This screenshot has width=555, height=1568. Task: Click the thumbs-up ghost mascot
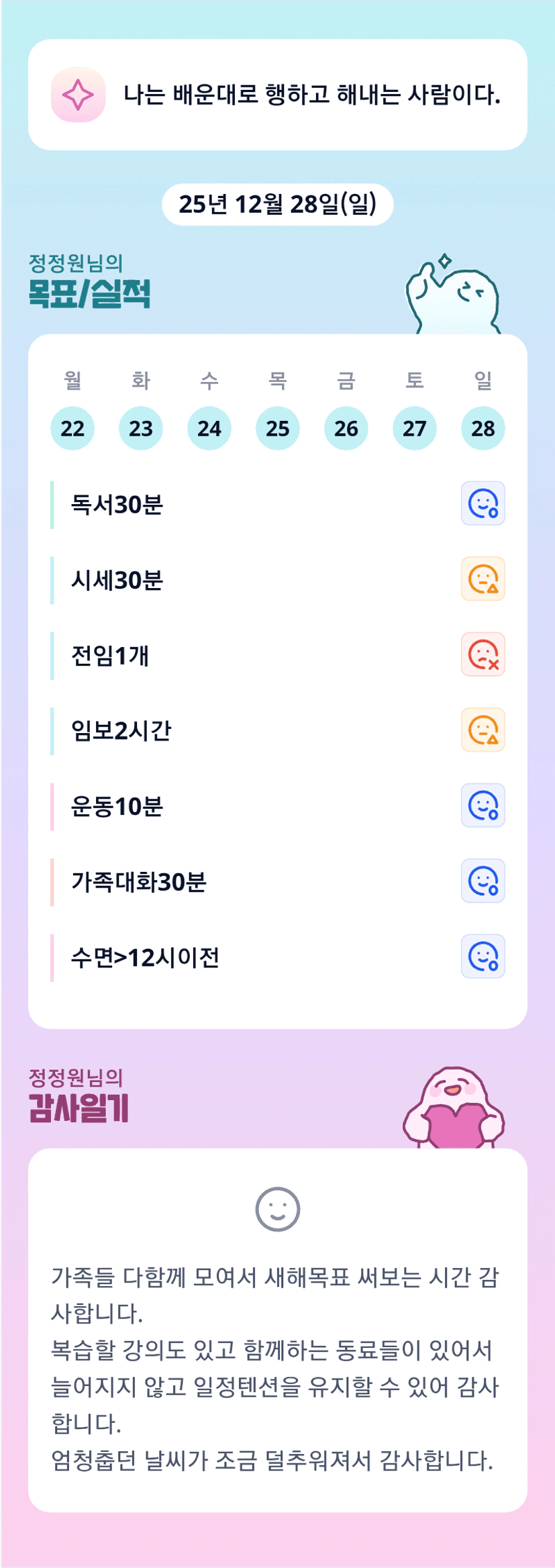click(x=452, y=295)
